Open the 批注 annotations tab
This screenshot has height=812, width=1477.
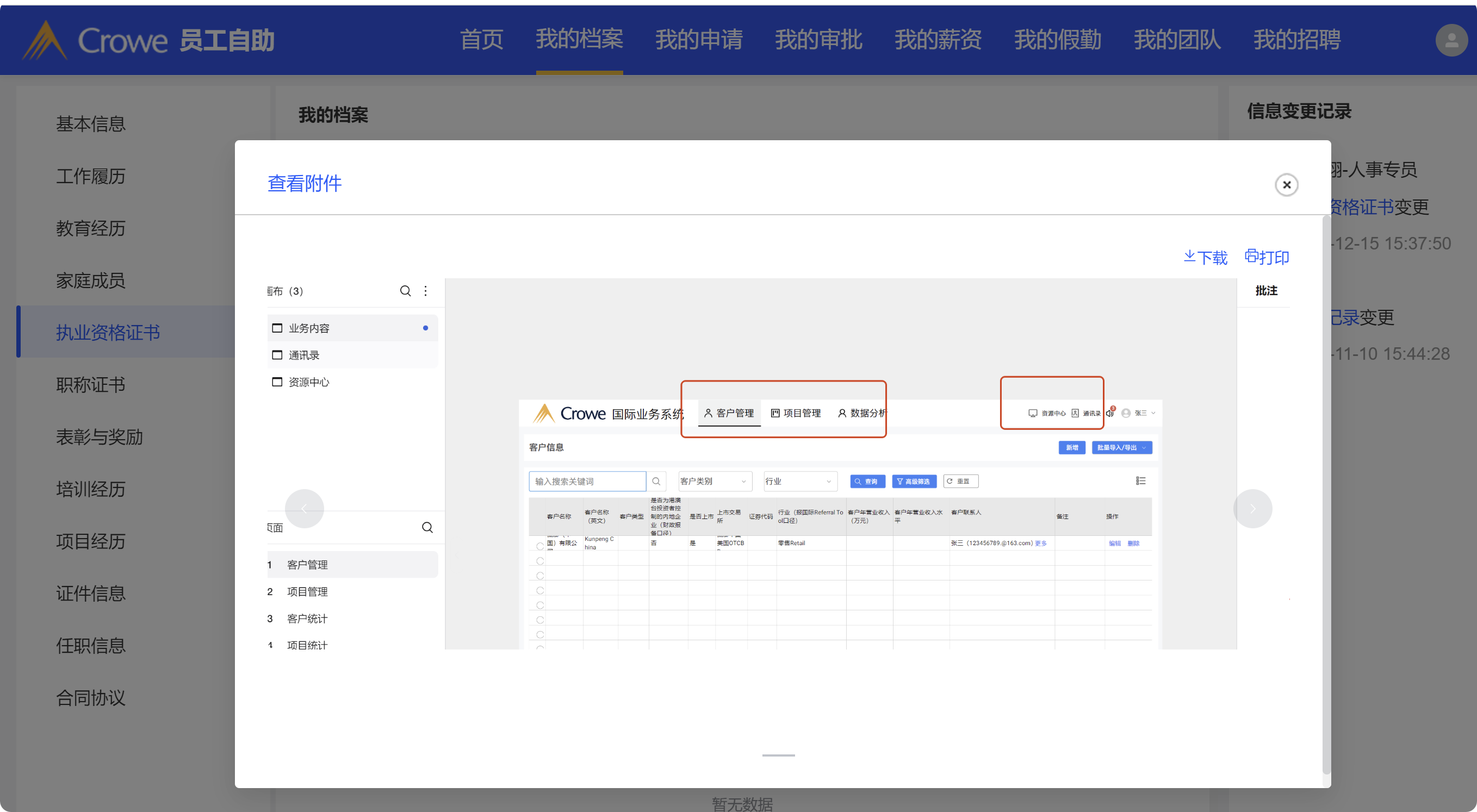1265,291
